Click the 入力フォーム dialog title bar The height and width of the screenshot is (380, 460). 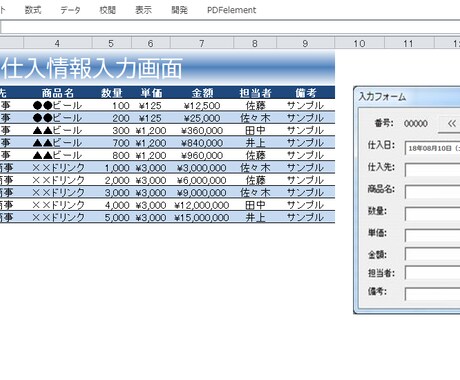[407, 97]
